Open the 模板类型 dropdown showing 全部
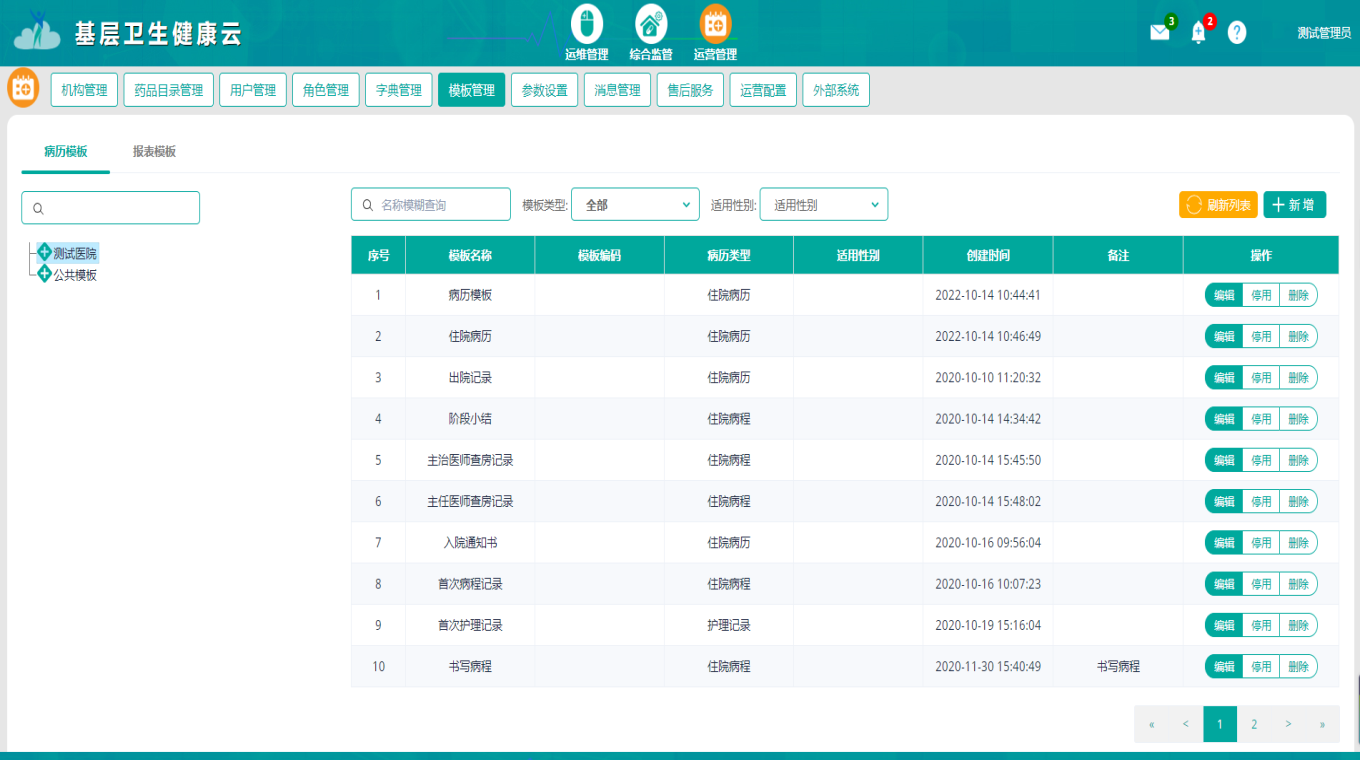The width and height of the screenshot is (1360, 760). click(635, 204)
